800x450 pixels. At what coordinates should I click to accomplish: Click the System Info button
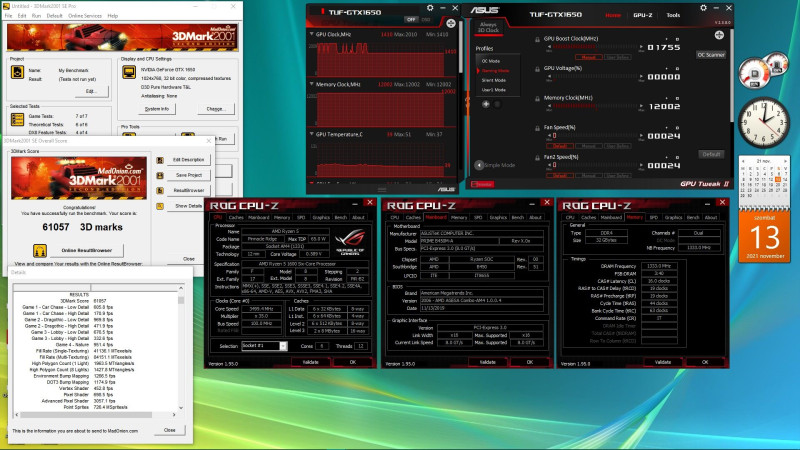point(157,109)
